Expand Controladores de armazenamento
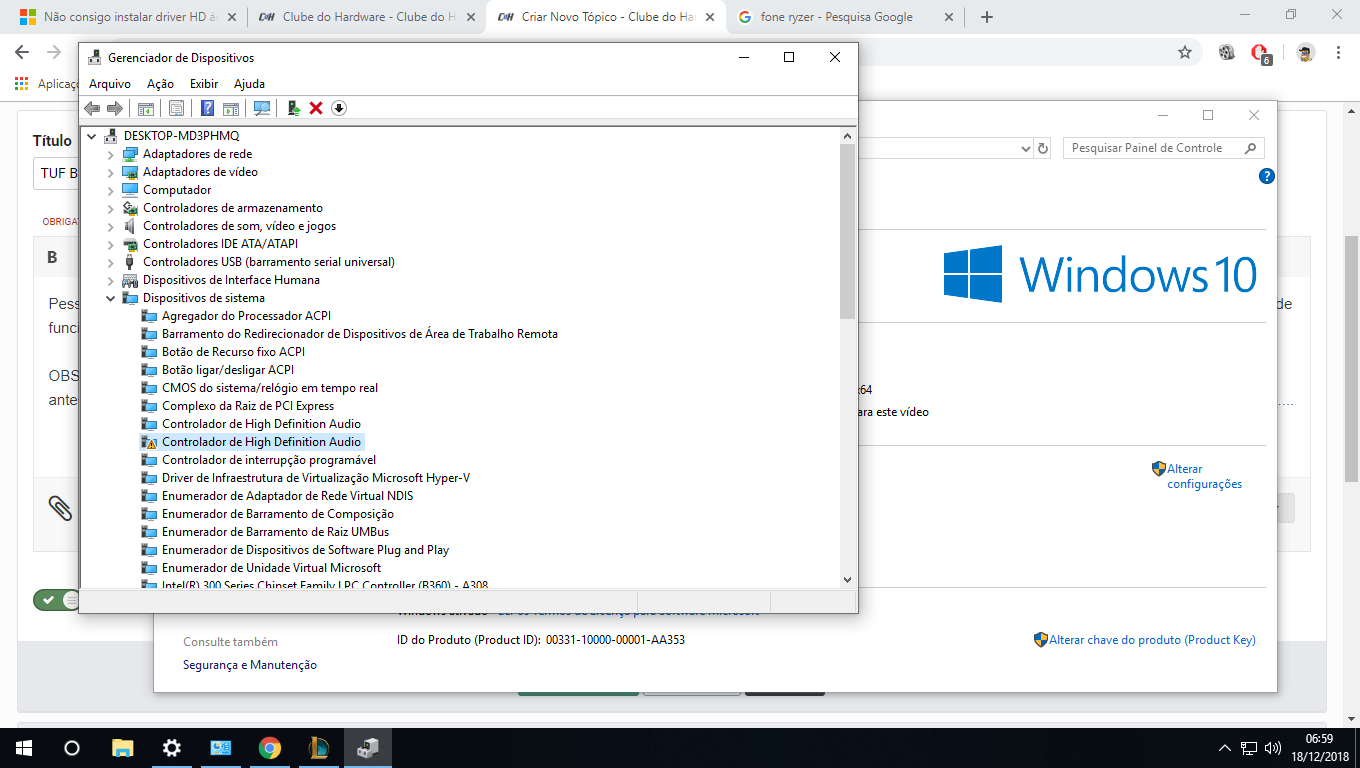The width and height of the screenshot is (1360, 768). [x=110, y=208]
